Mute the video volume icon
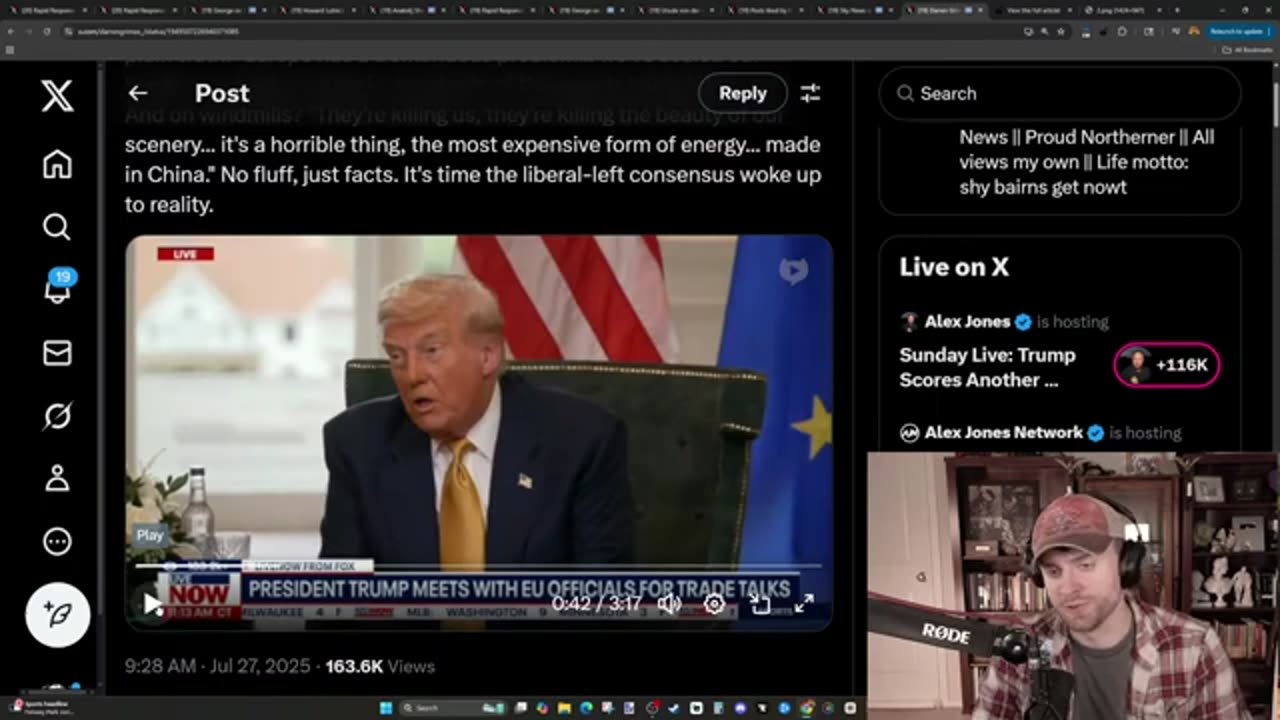Viewport: 1280px width, 720px height. point(669,603)
